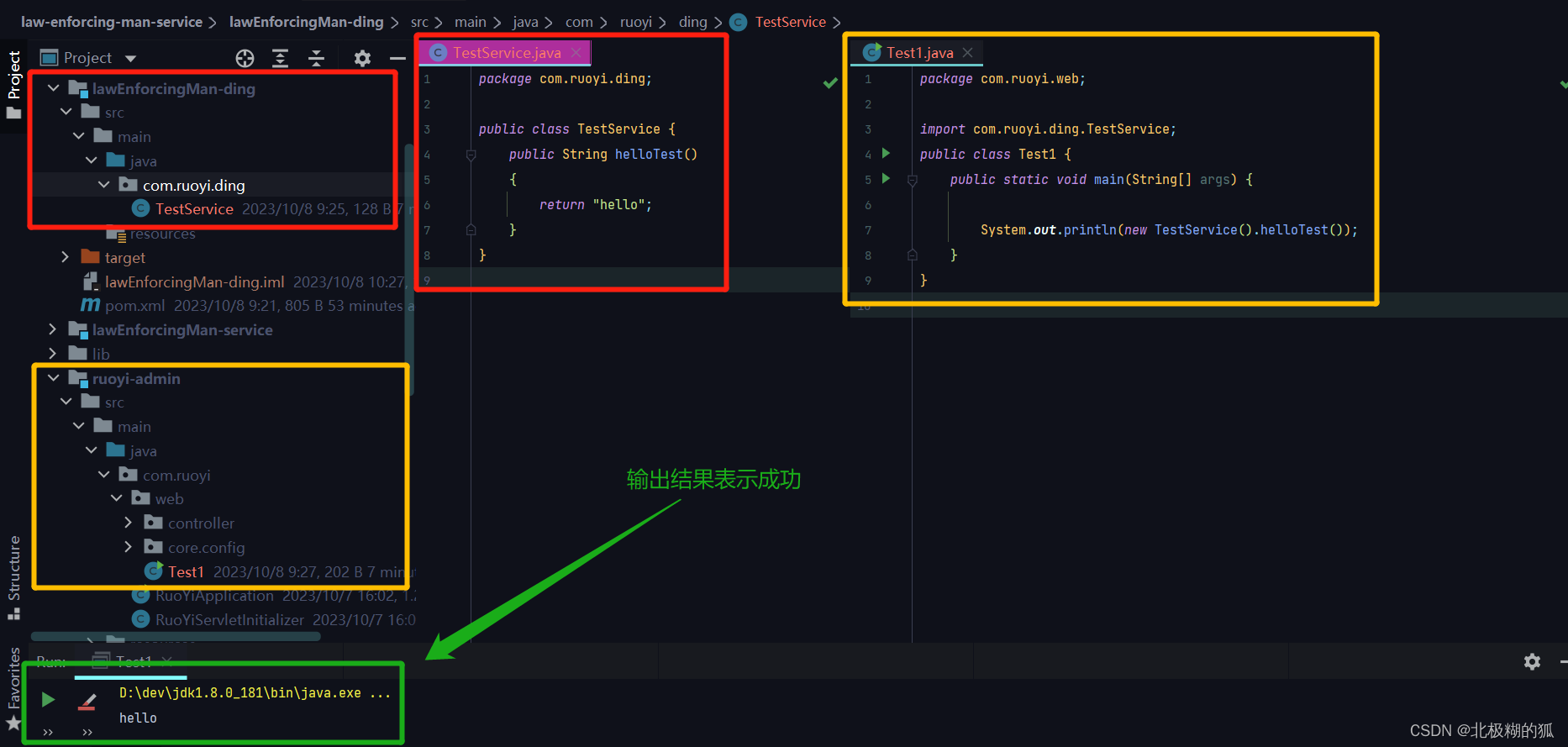This screenshot has height=747, width=1568.
Task: Click the pom.xml Maven icon in tree
Action: [x=90, y=305]
